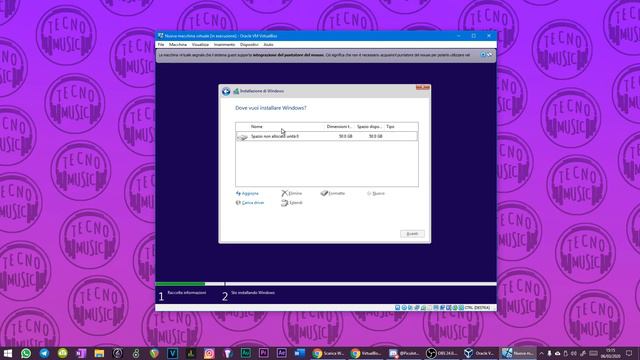Viewport: 640px width, 360px height.
Task: Click the Aggiorna link
Action: point(247,193)
